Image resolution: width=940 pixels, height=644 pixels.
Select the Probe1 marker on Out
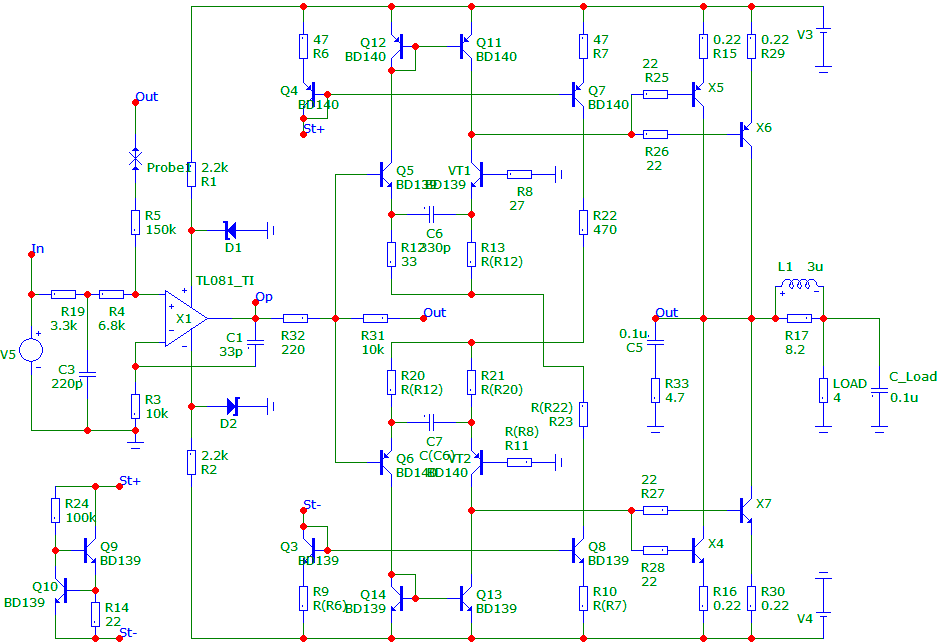(x=135, y=159)
